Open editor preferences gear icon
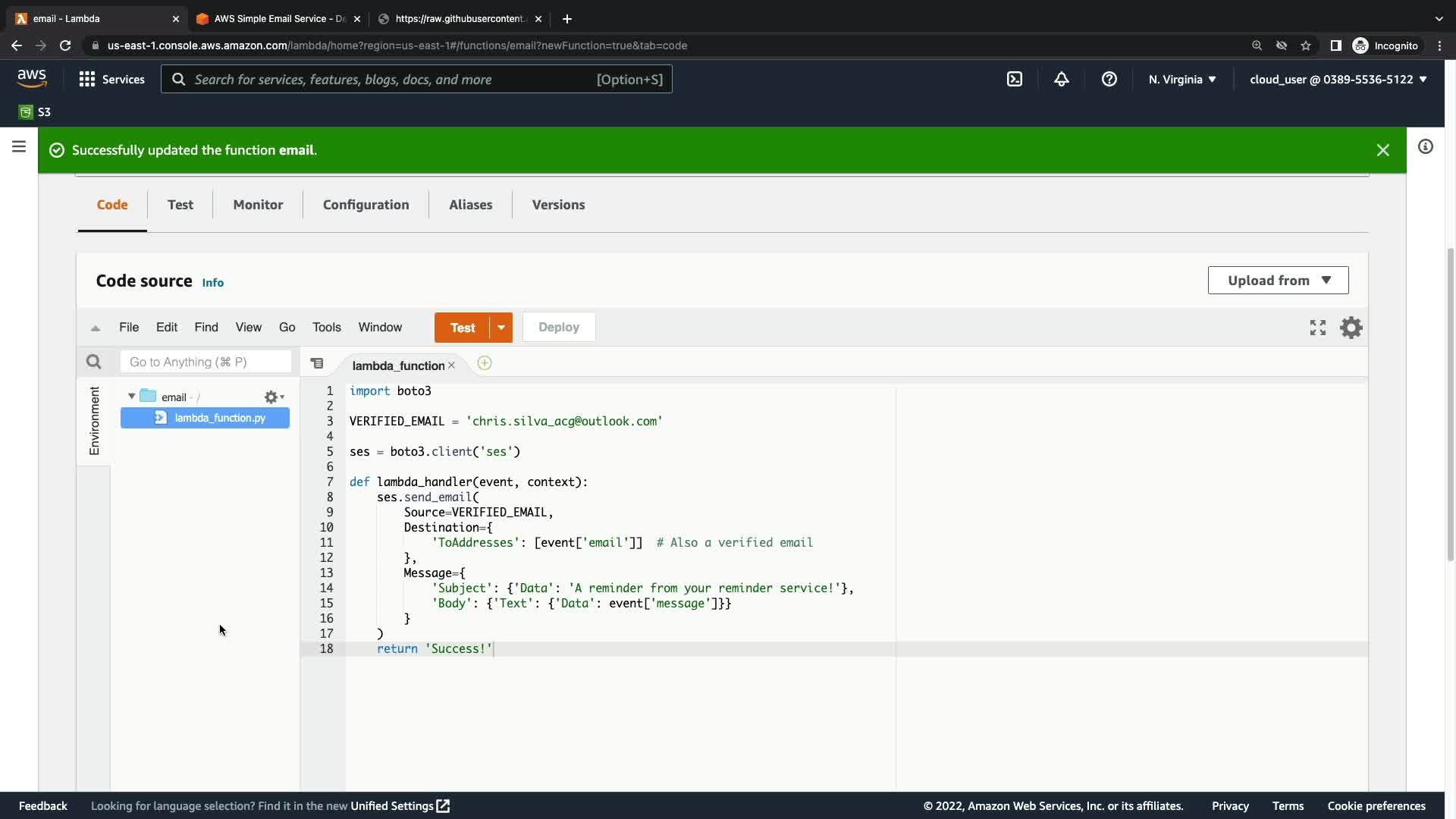 [1351, 328]
